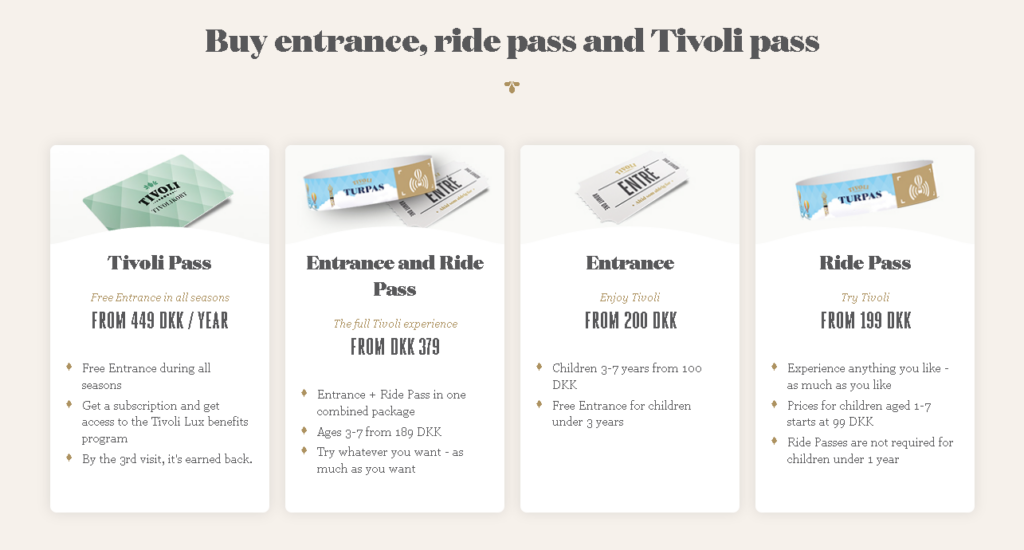
Task: Click the 'By the 3rd visit, it's earned back' bullet
Action: (x=167, y=459)
